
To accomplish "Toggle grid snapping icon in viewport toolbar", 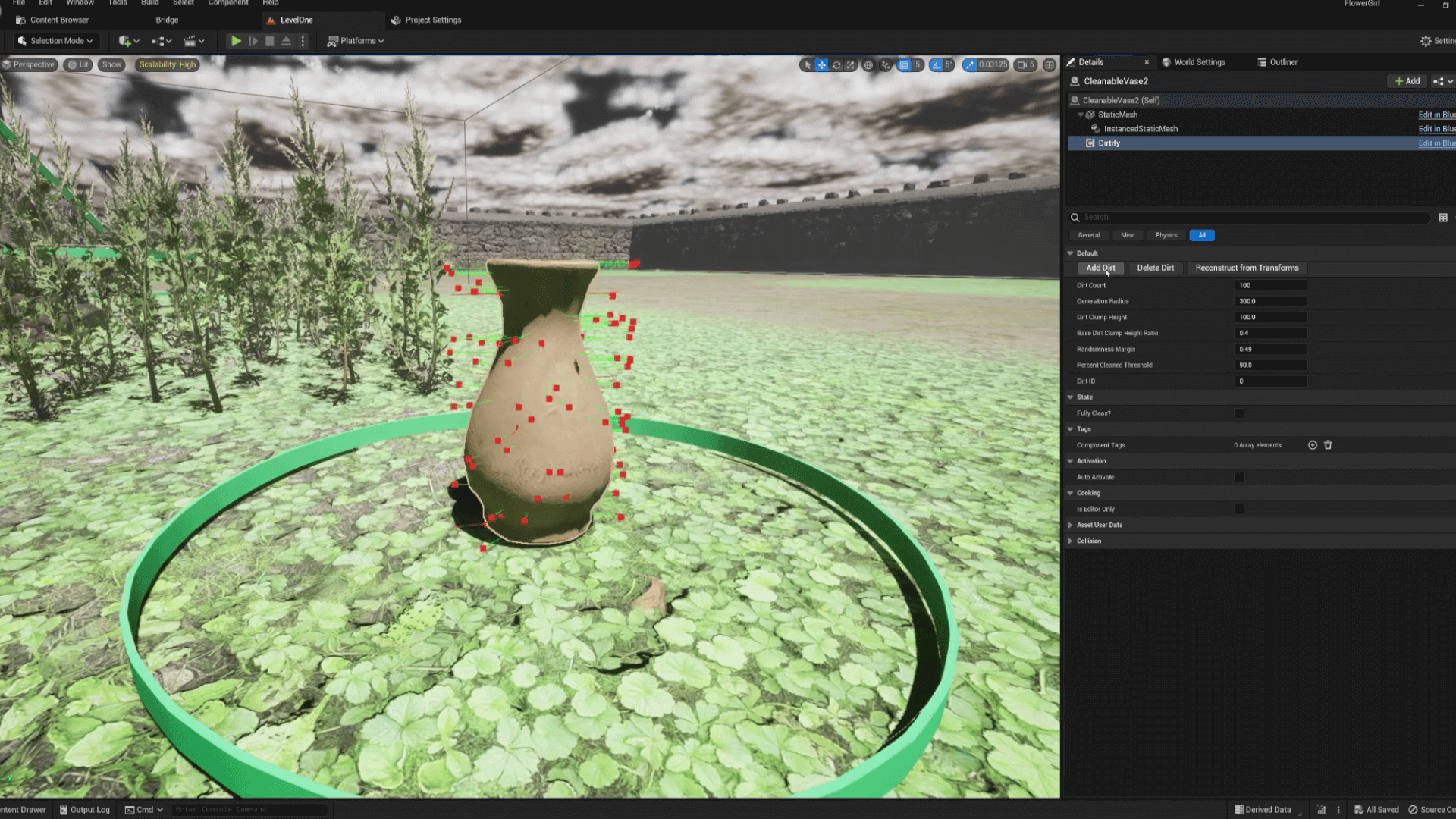I will pyautogui.click(x=904, y=65).
